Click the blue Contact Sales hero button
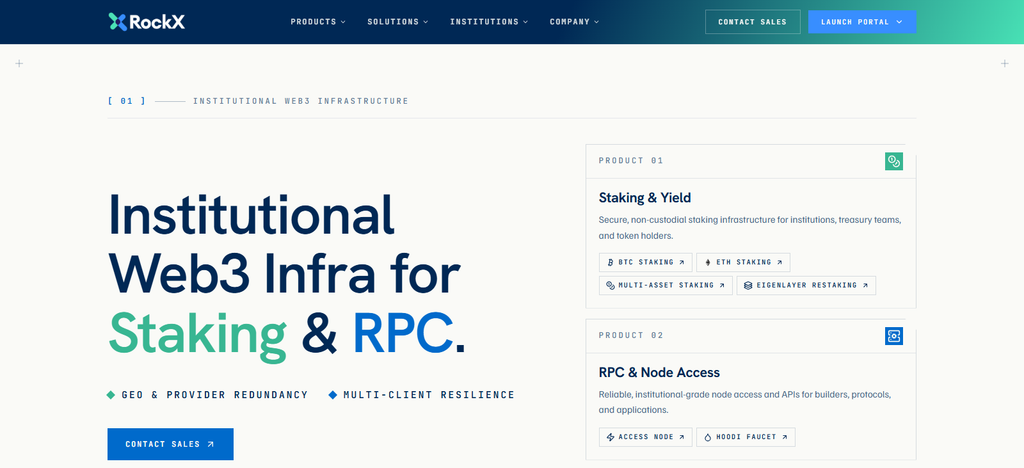 click(170, 444)
